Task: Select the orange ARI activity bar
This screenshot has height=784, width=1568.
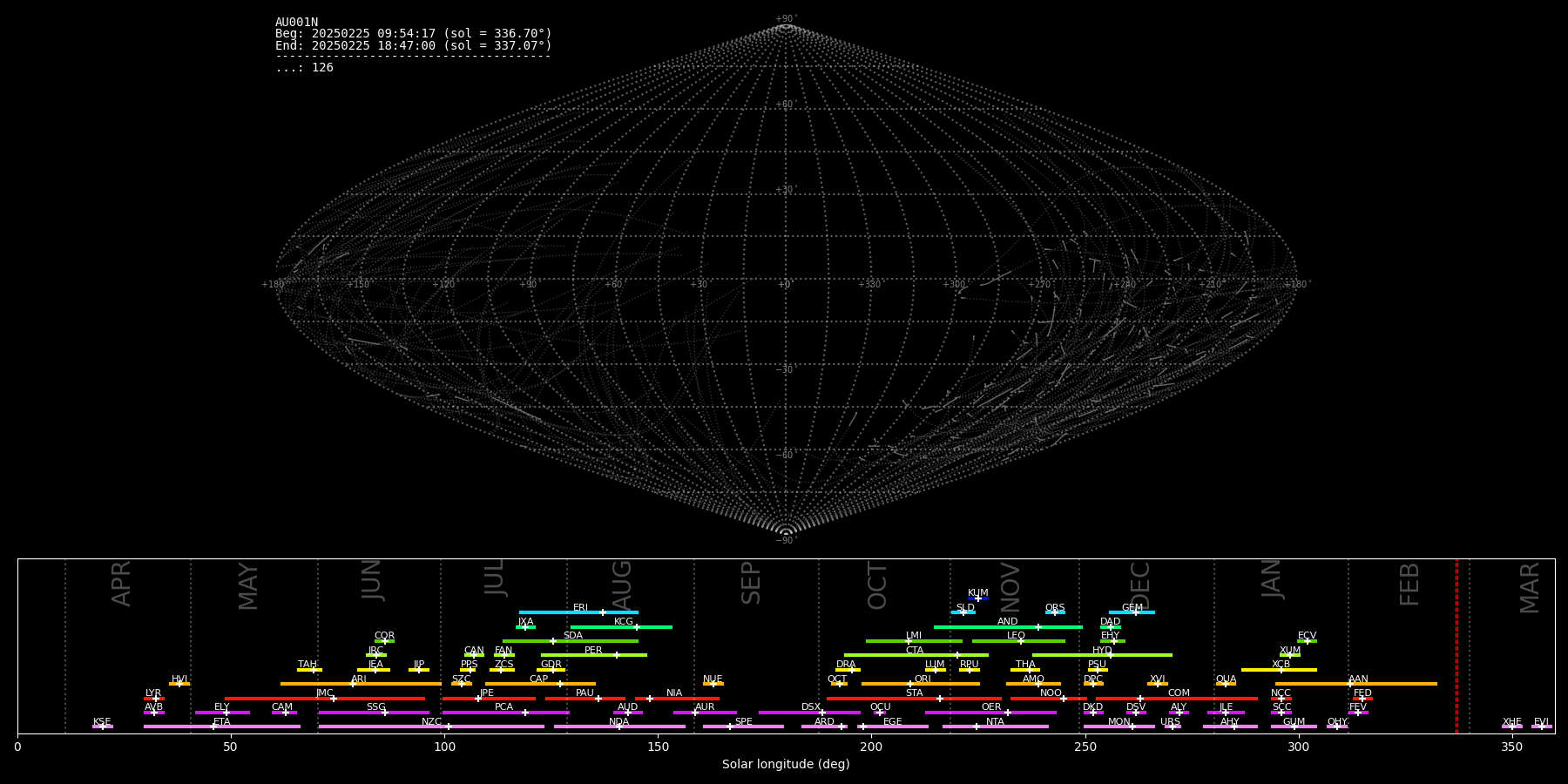Action: click(x=361, y=684)
